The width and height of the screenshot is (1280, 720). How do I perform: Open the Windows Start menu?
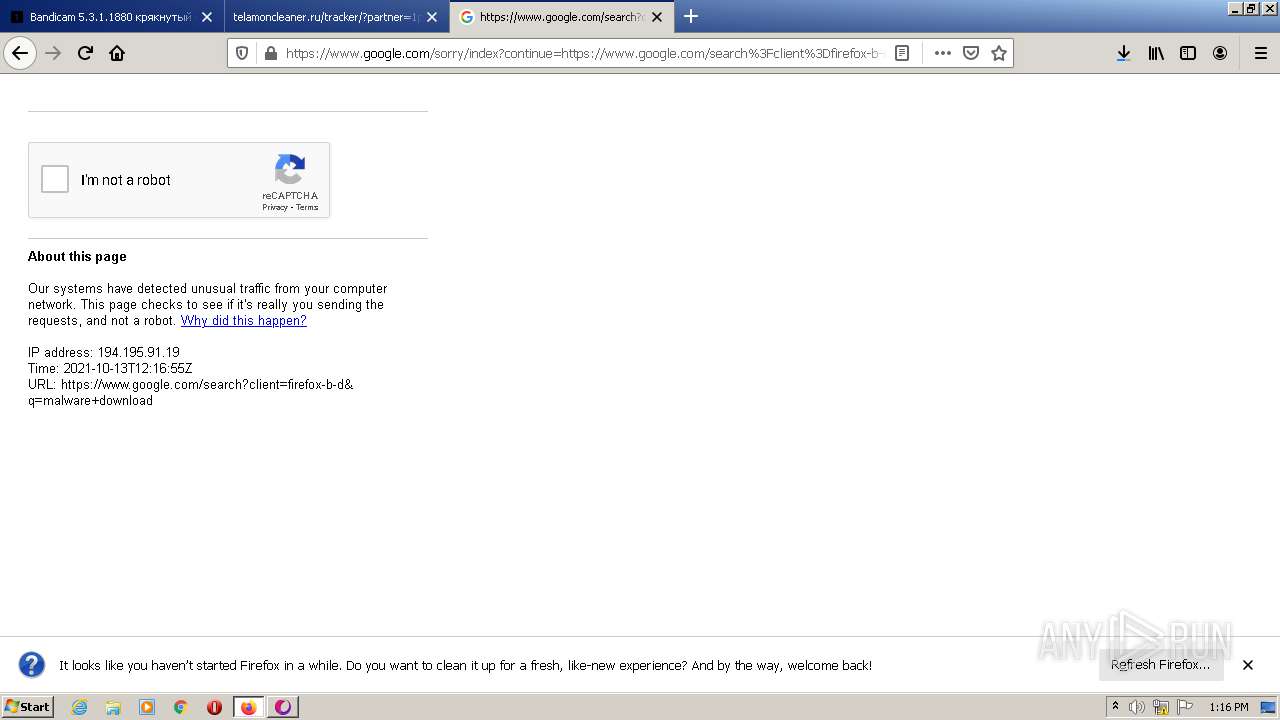[x=27, y=707]
